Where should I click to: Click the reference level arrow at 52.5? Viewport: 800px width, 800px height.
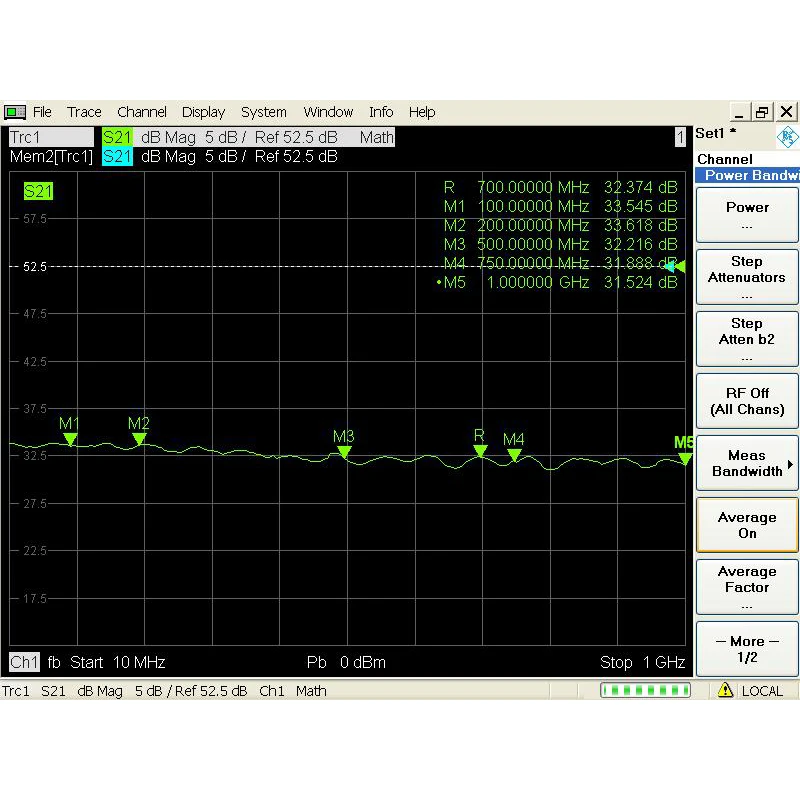click(675, 266)
